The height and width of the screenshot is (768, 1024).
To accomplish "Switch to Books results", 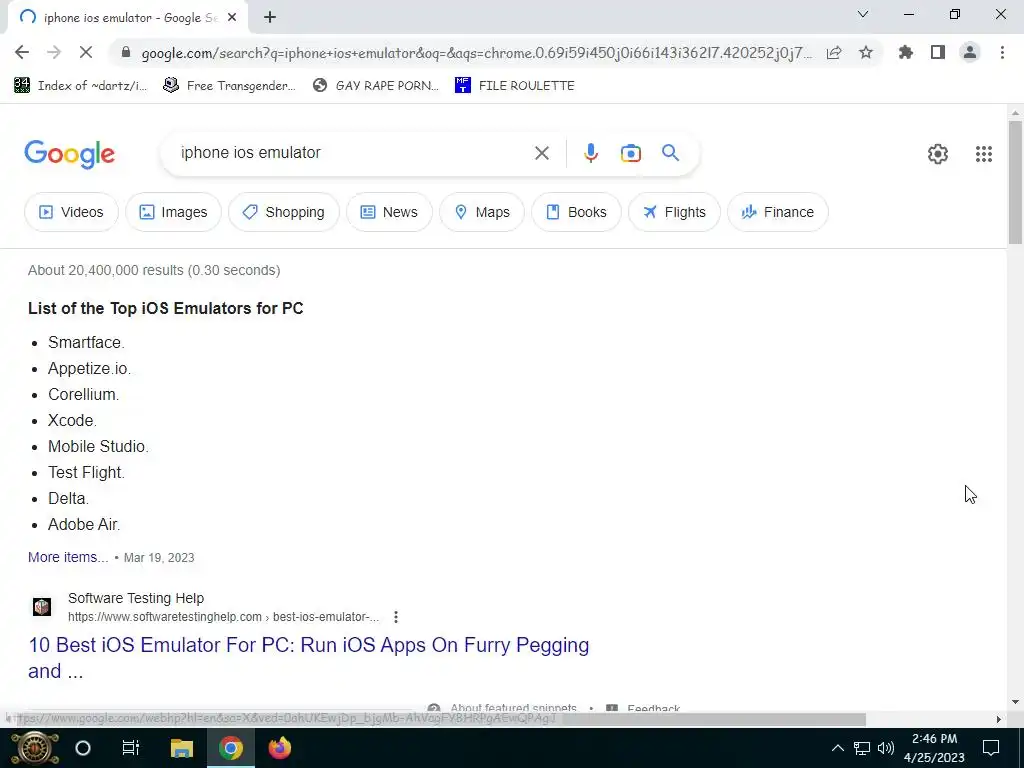I will click(x=576, y=212).
